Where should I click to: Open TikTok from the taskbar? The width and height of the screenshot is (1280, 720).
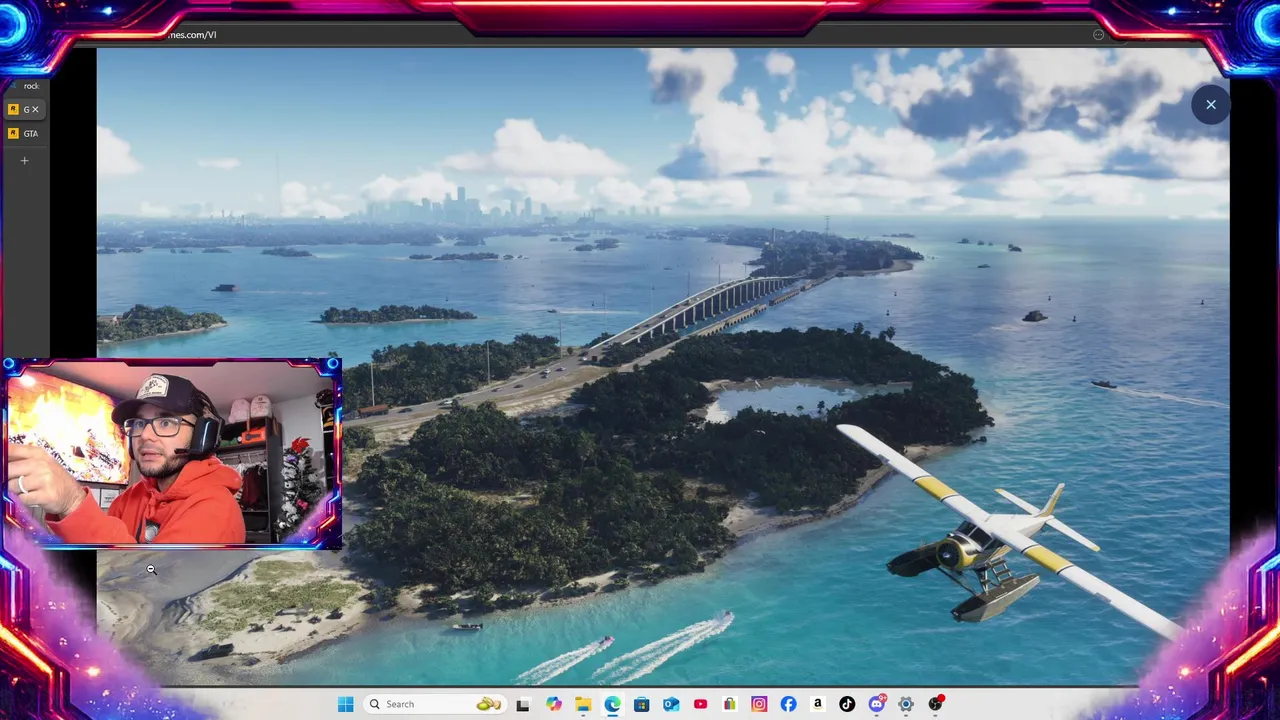(847, 704)
